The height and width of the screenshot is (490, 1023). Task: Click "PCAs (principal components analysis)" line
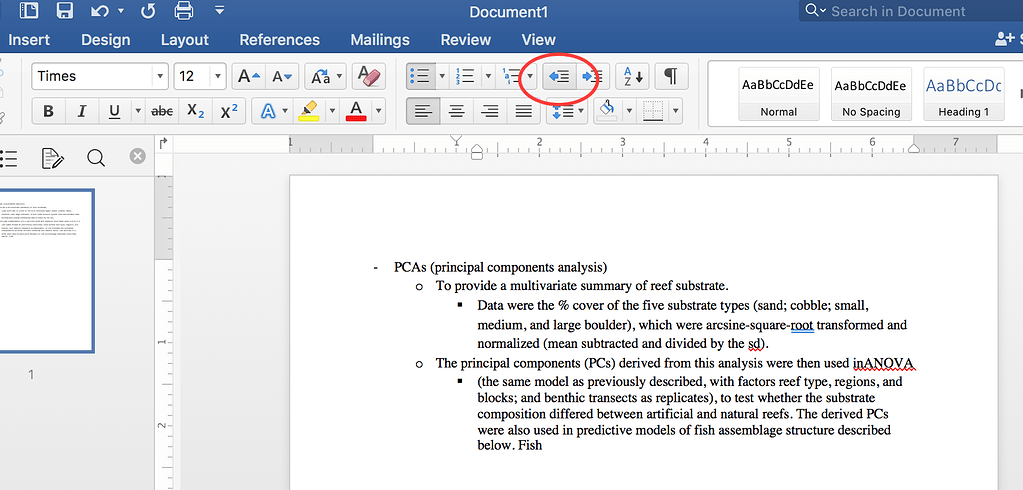click(x=500, y=267)
